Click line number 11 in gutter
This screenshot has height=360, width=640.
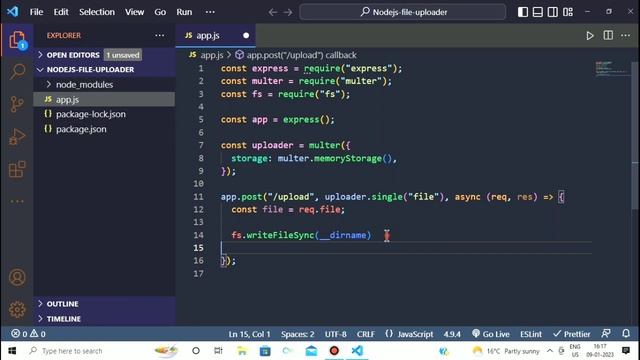[x=198, y=197]
